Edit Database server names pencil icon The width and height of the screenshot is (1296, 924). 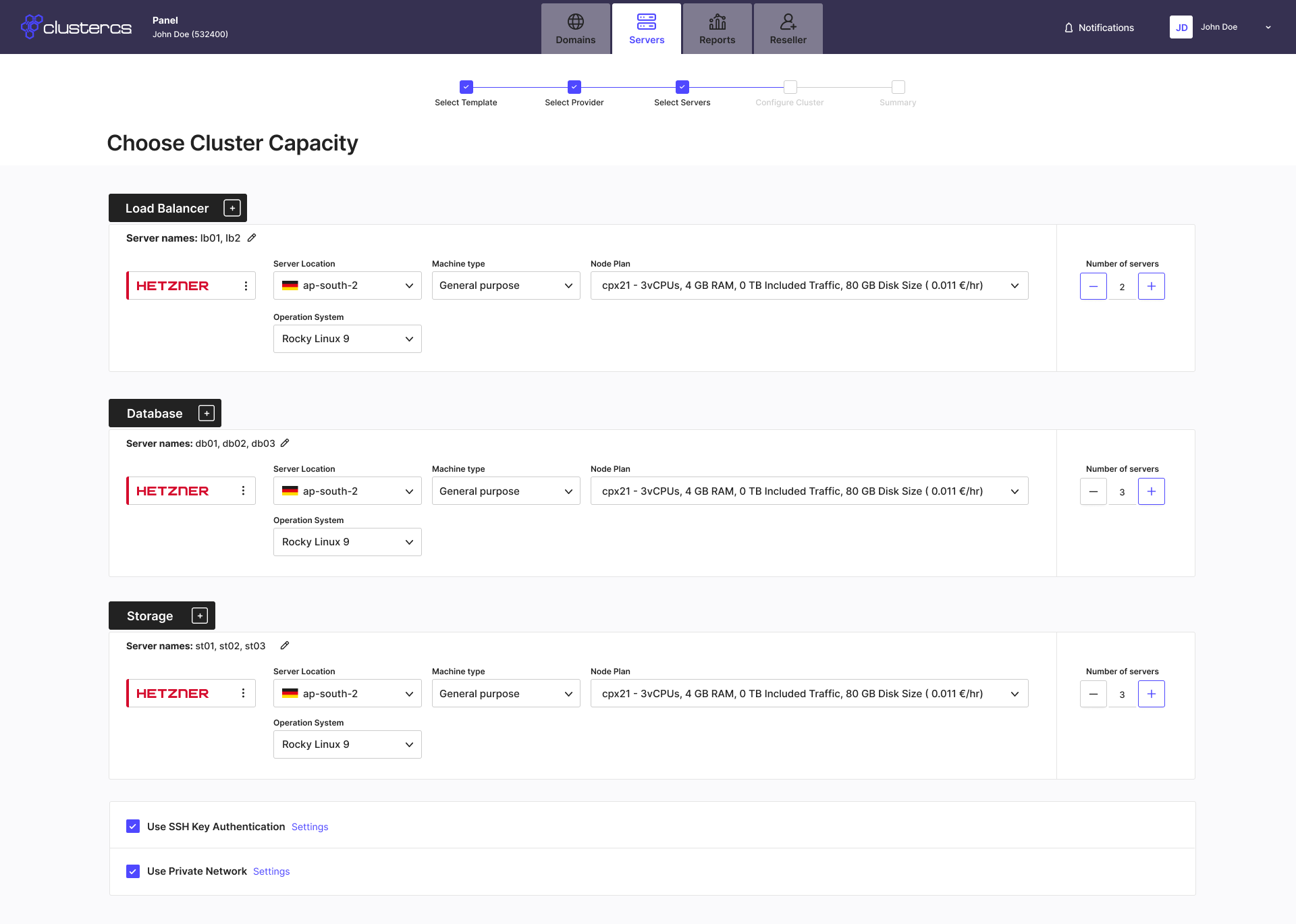[x=285, y=443]
